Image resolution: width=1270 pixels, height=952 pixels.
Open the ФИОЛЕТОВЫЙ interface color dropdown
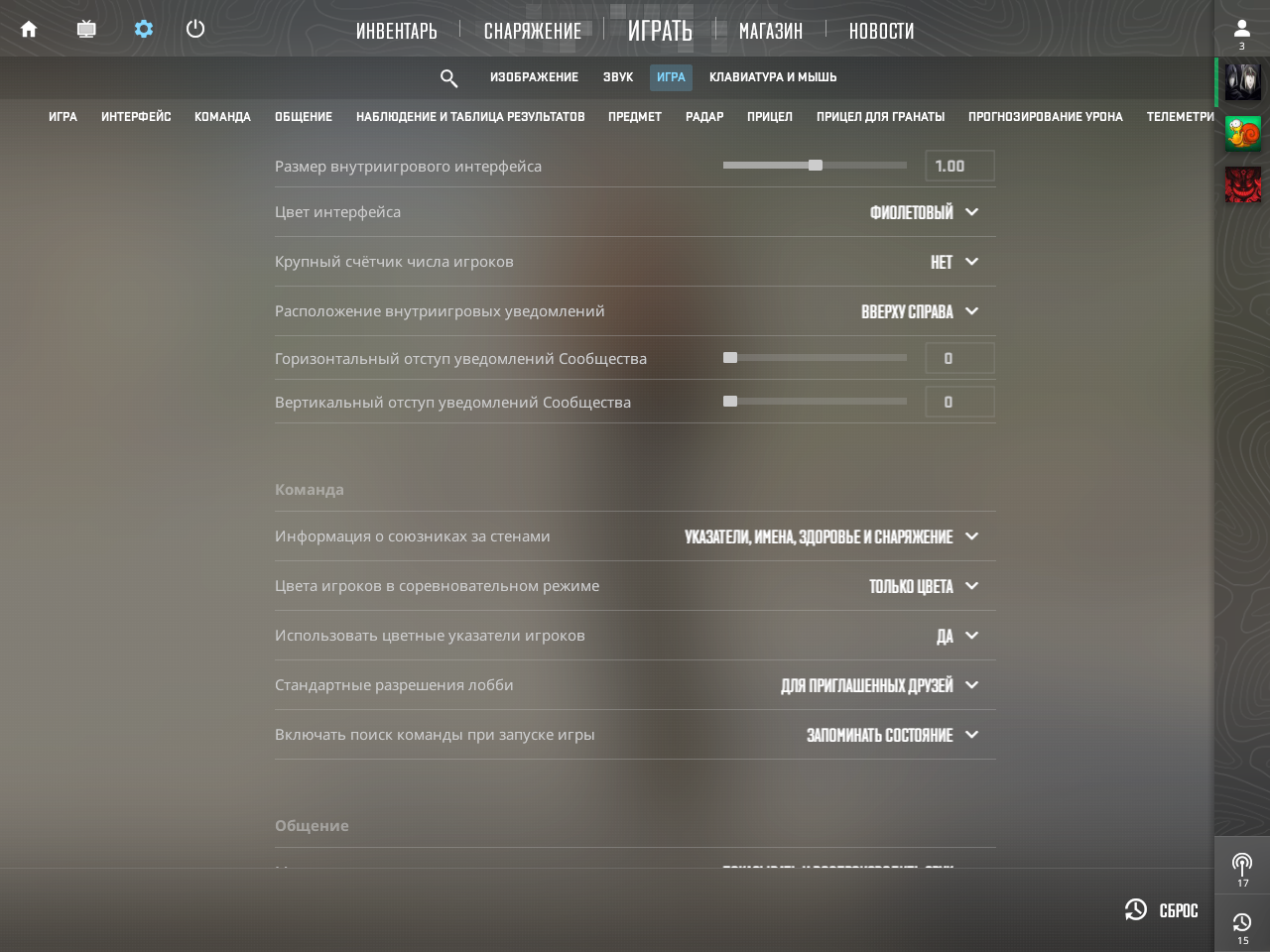pos(925,212)
